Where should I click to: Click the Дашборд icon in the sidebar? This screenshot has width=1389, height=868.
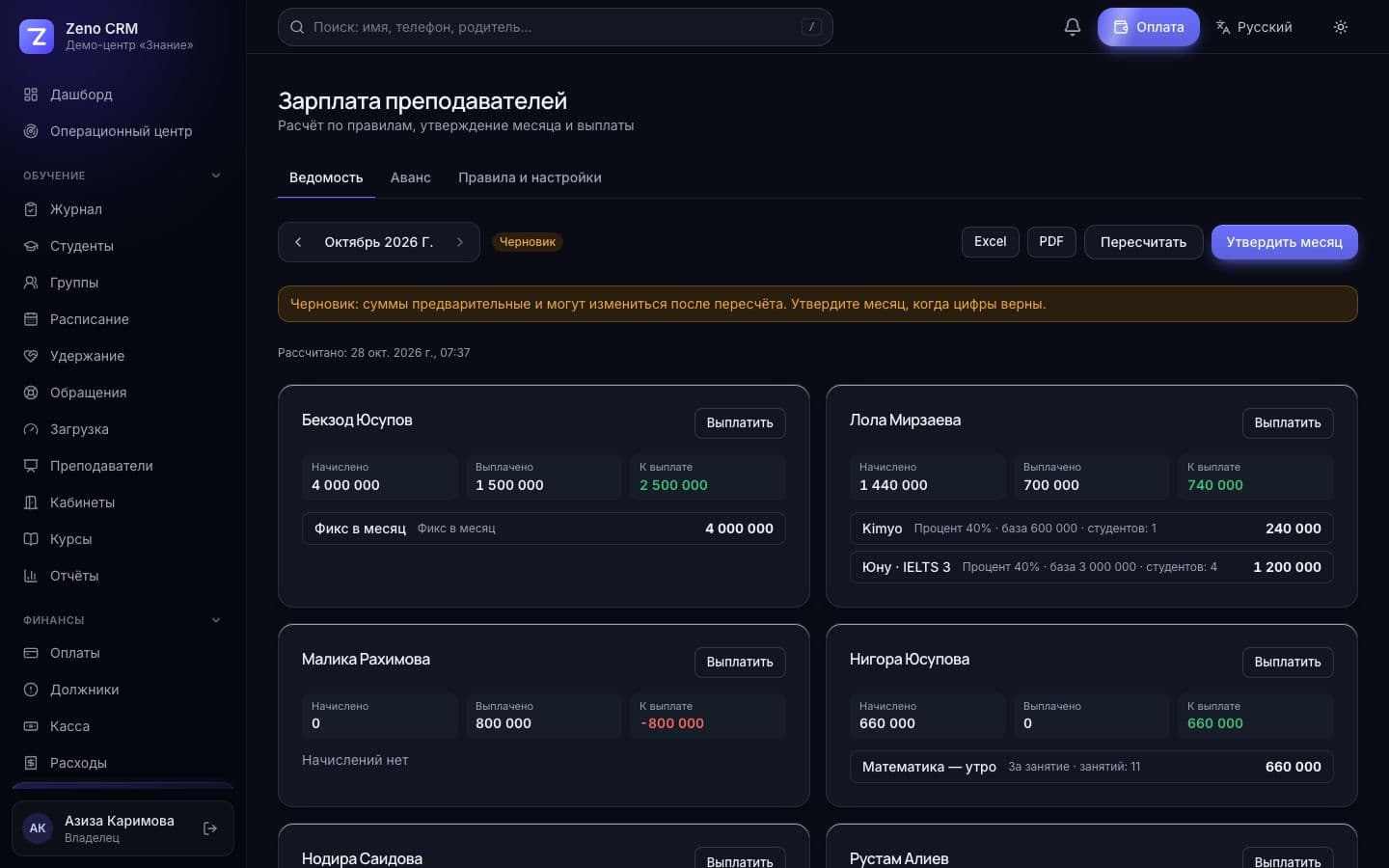tap(31, 95)
